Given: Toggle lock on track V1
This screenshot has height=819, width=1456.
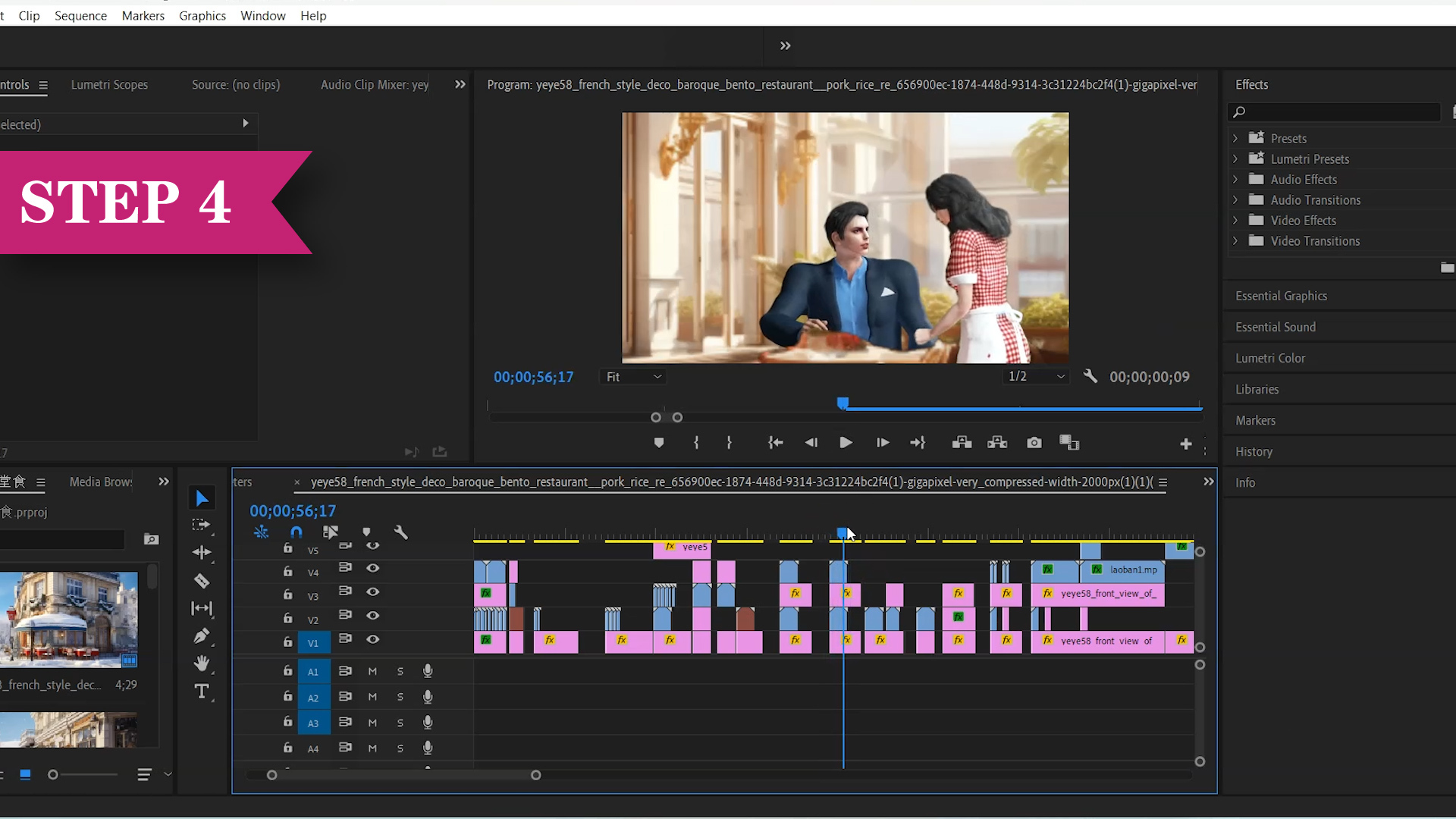Looking at the screenshot, I should 288,642.
